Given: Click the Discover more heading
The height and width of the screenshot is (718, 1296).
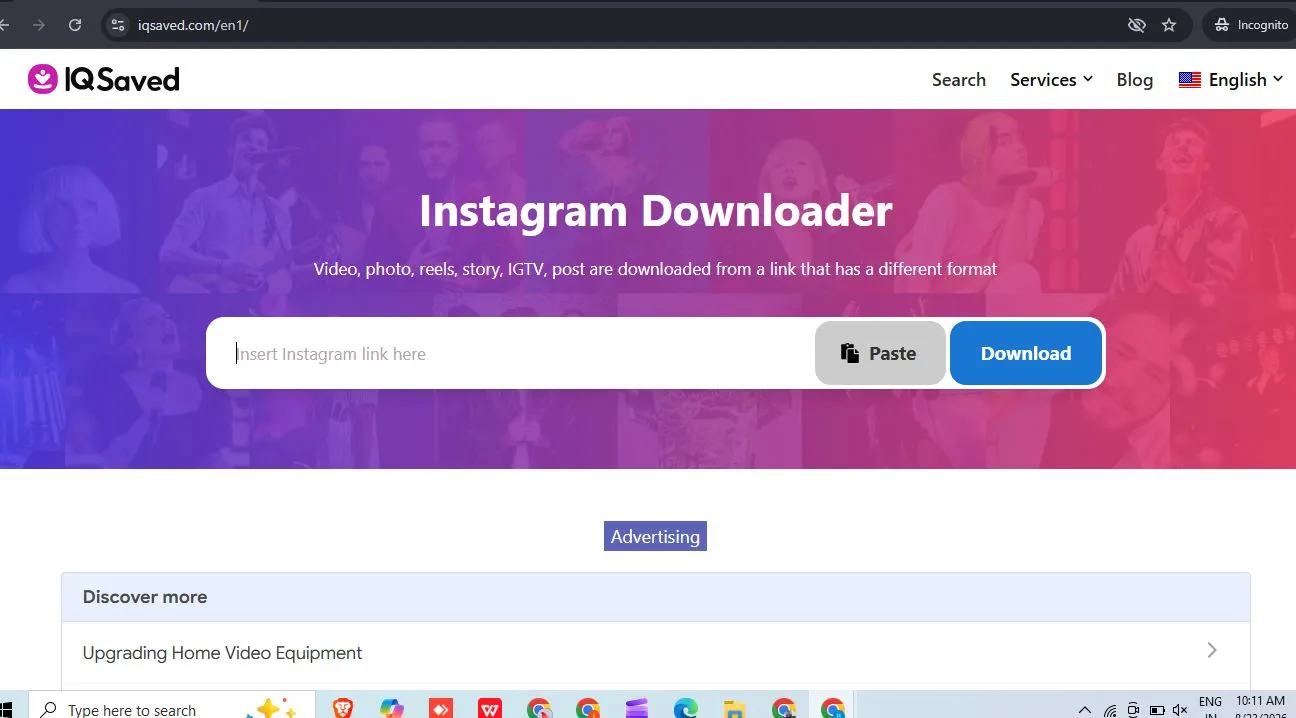Looking at the screenshot, I should (x=145, y=597).
